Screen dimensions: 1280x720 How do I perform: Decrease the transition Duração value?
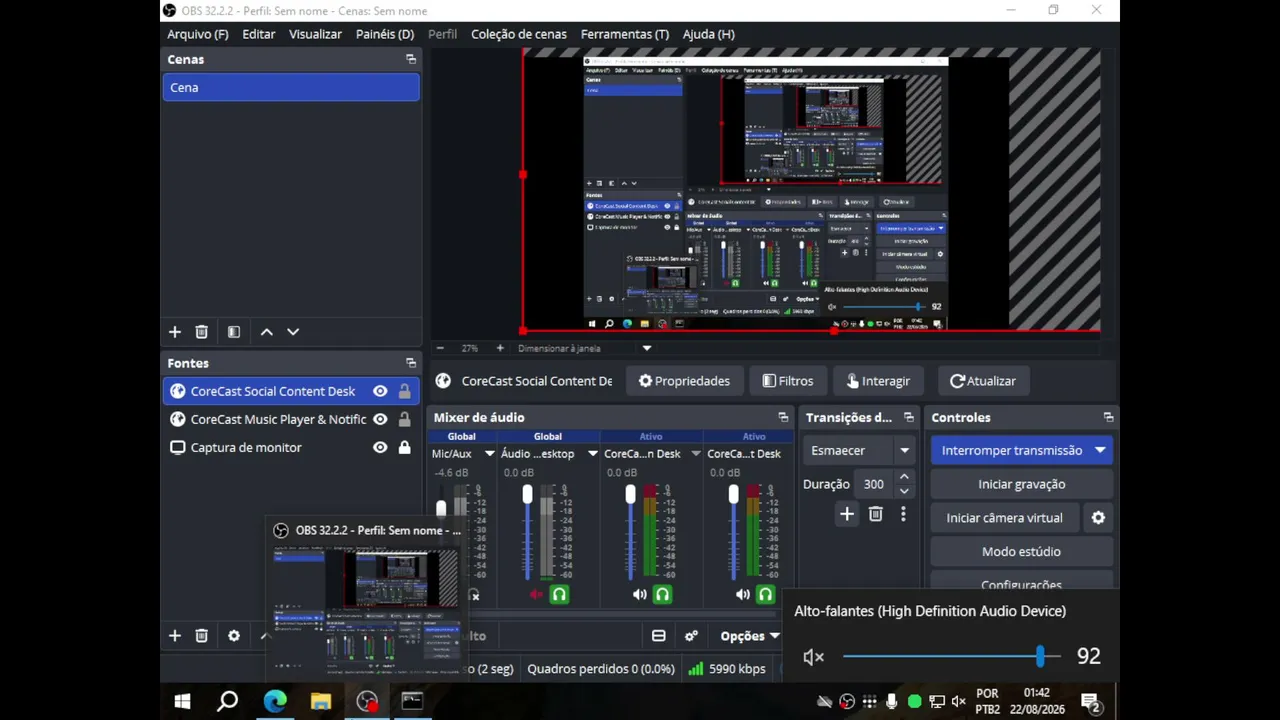pyautogui.click(x=904, y=491)
